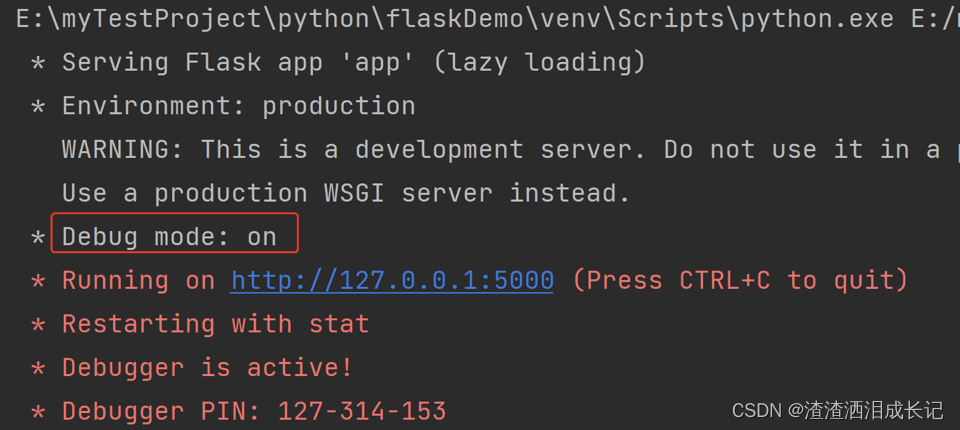Image resolution: width=960 pixels, height=430 pixels.
Task: Select the Debugger PIN 127-314-153 number
Action: 362,411
